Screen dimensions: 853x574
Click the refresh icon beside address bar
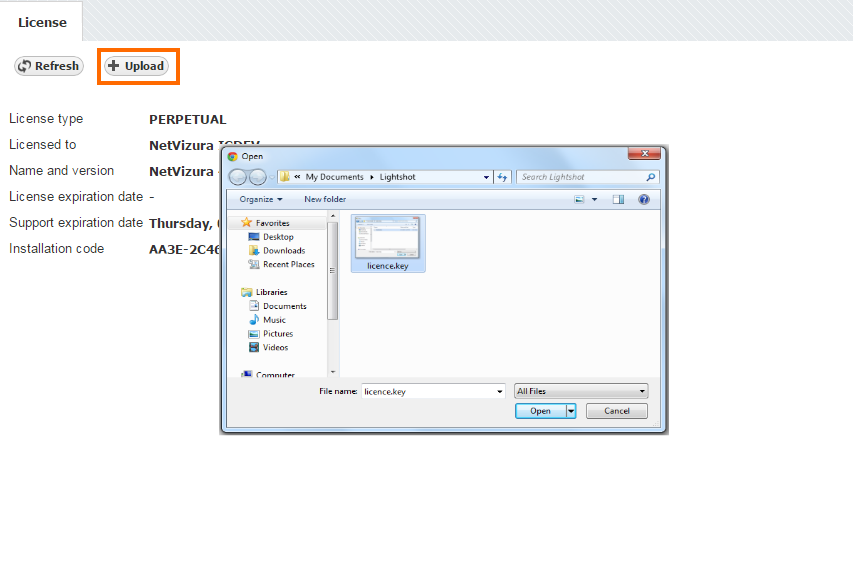[503, 177]
